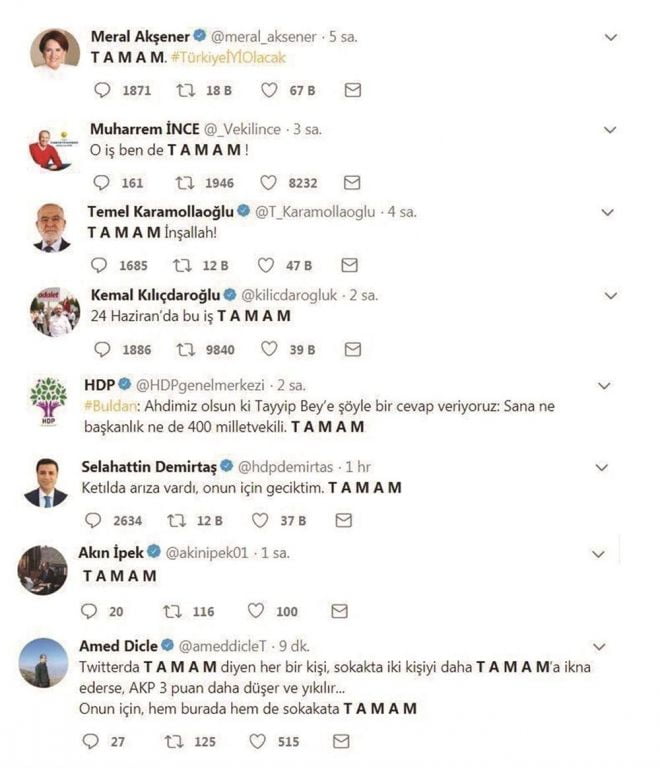
Task: Visit Selahattin Demirtaş's profile by name
Action: [x=145, y=466]
